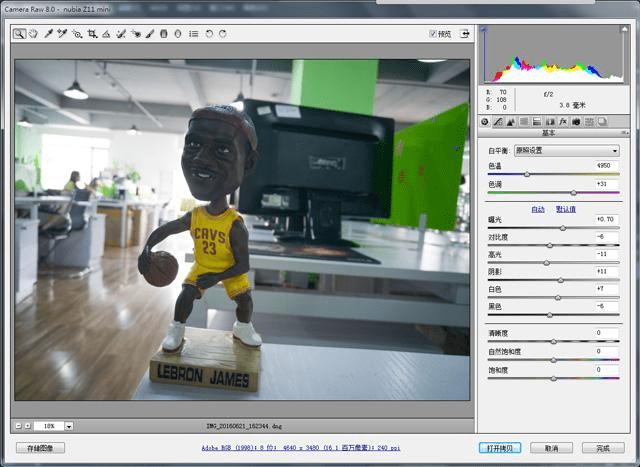Click the 饱和度 saturation slider handle
The image size is (640, 467).
click(553, 378)
